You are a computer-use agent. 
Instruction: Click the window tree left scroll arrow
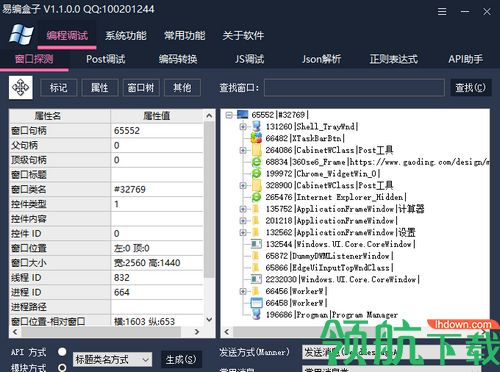(x=227, y=332)
